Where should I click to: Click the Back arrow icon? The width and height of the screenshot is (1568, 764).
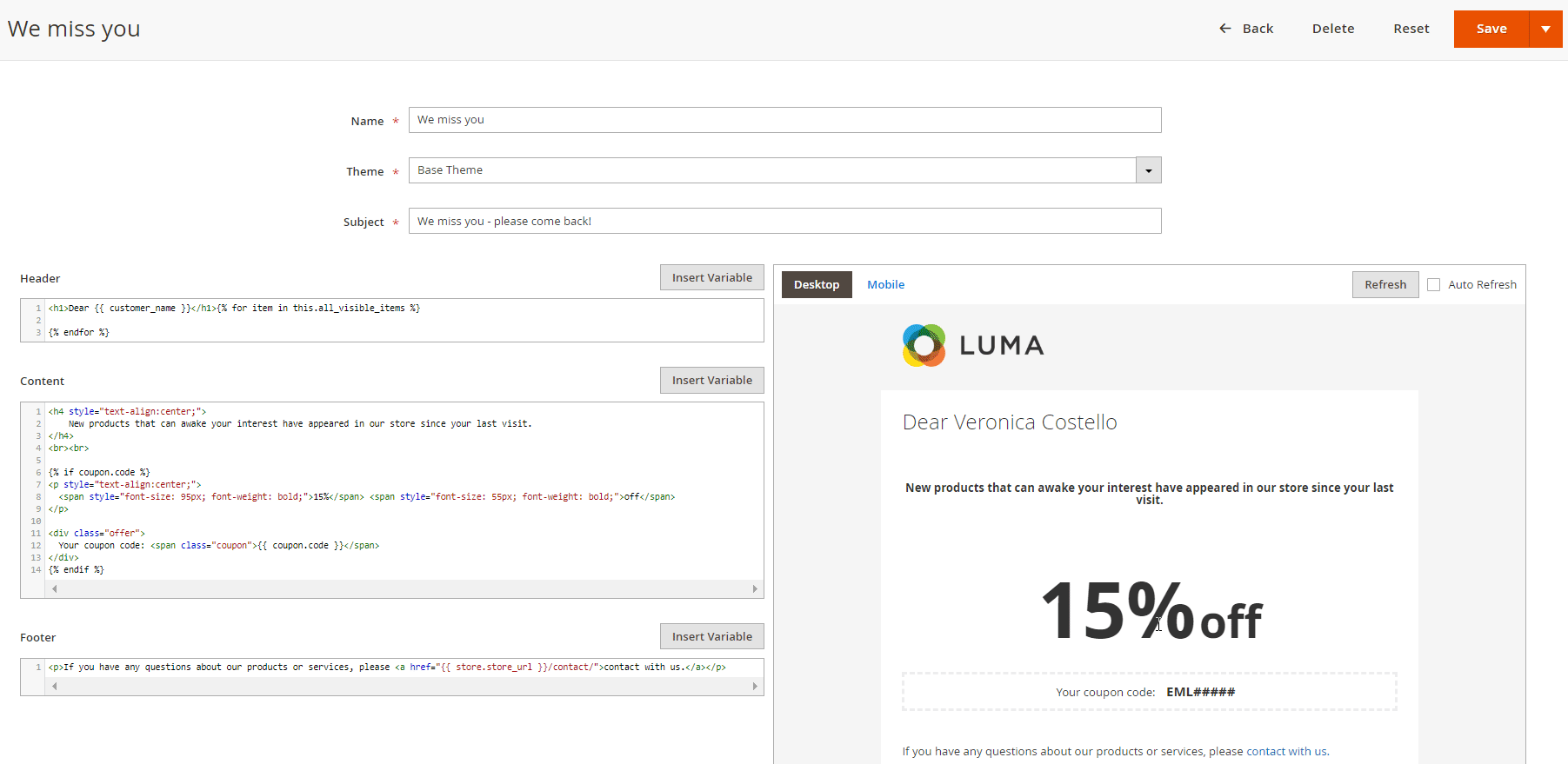(1224, 29)
